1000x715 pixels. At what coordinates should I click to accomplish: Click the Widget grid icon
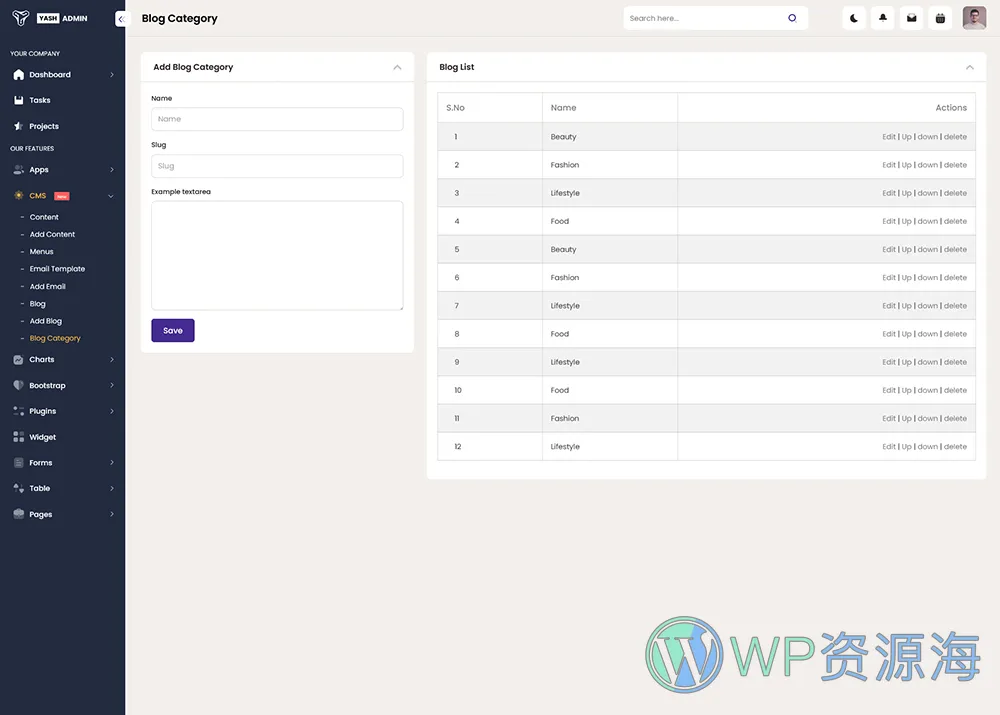[x=18, y=437]
